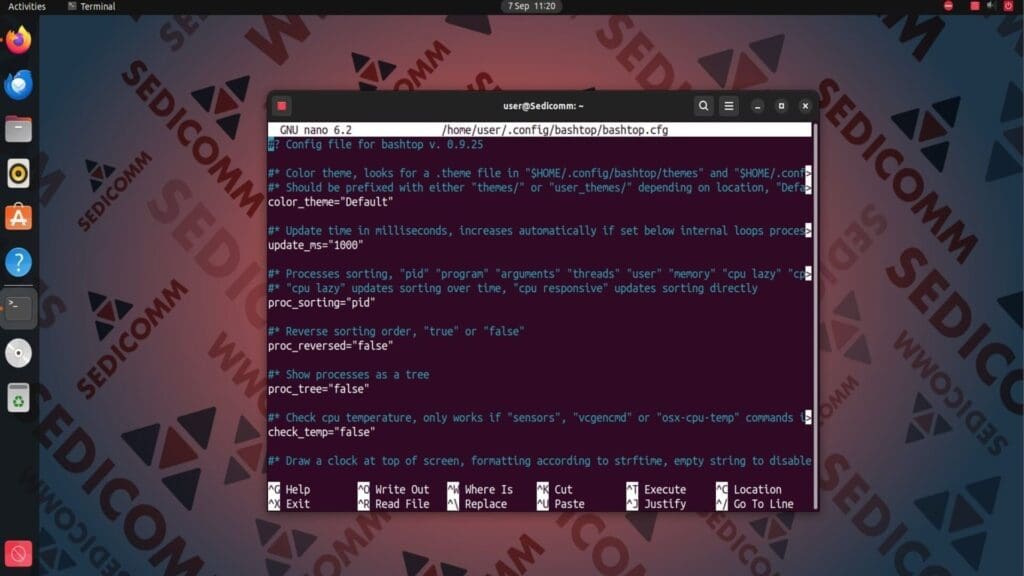Click the disc utility icon in the dock

18,352
